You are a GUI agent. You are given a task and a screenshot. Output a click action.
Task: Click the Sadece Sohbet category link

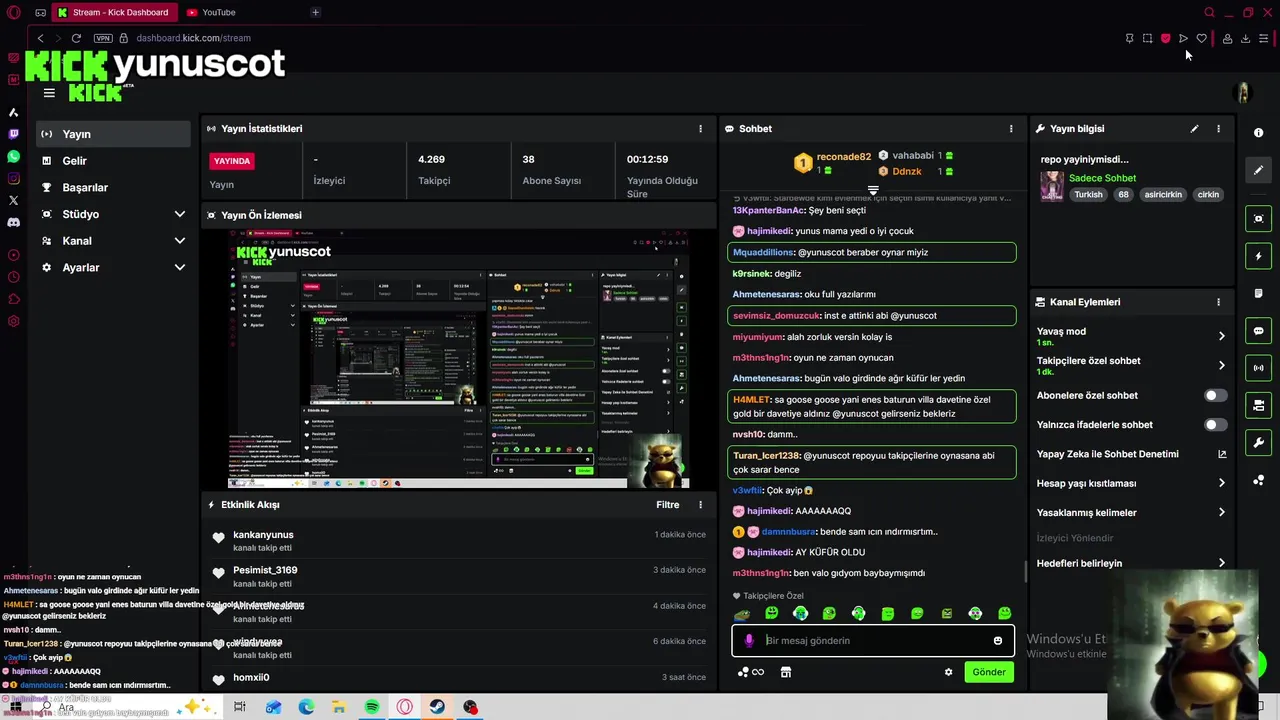tap(1102, 178)
